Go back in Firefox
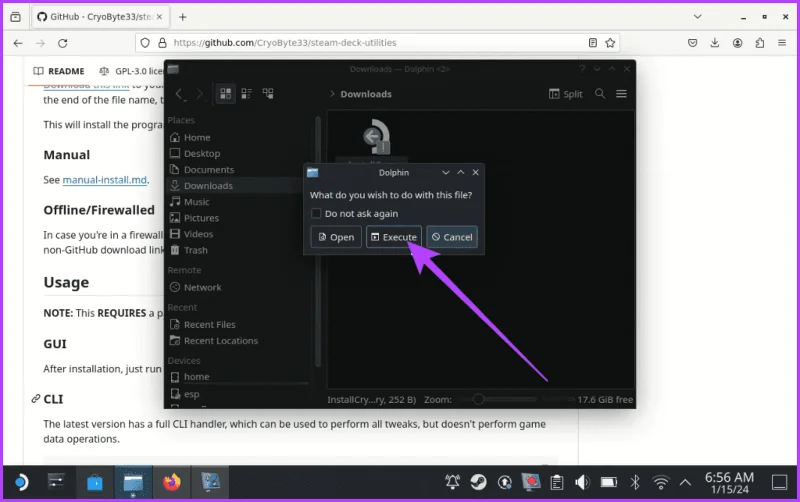 click(18, 43)
